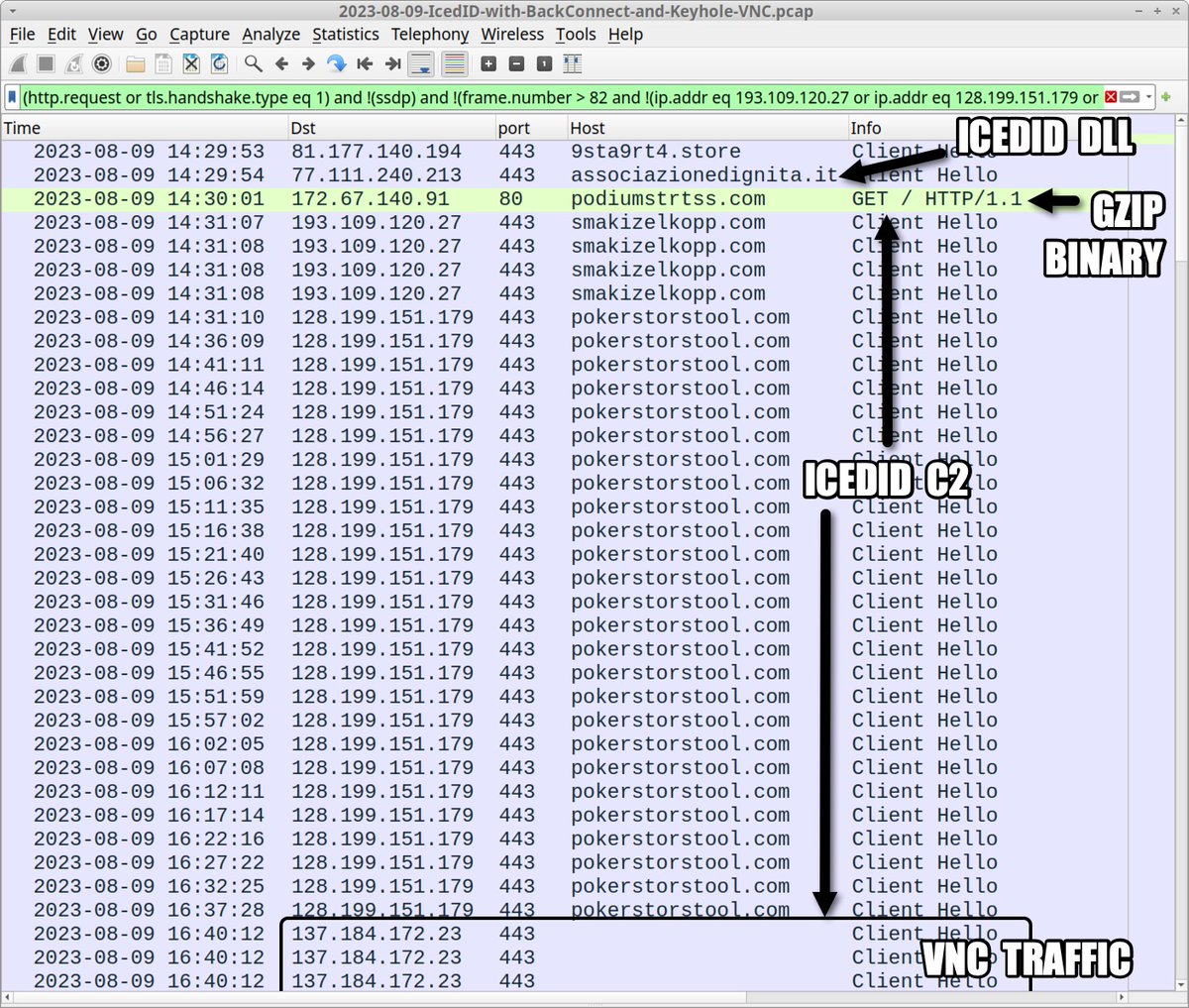Image resolution: width=1189 pixels, height=1008 pixels.
Task: Clear the display filter
Action: click(1111, 97)
